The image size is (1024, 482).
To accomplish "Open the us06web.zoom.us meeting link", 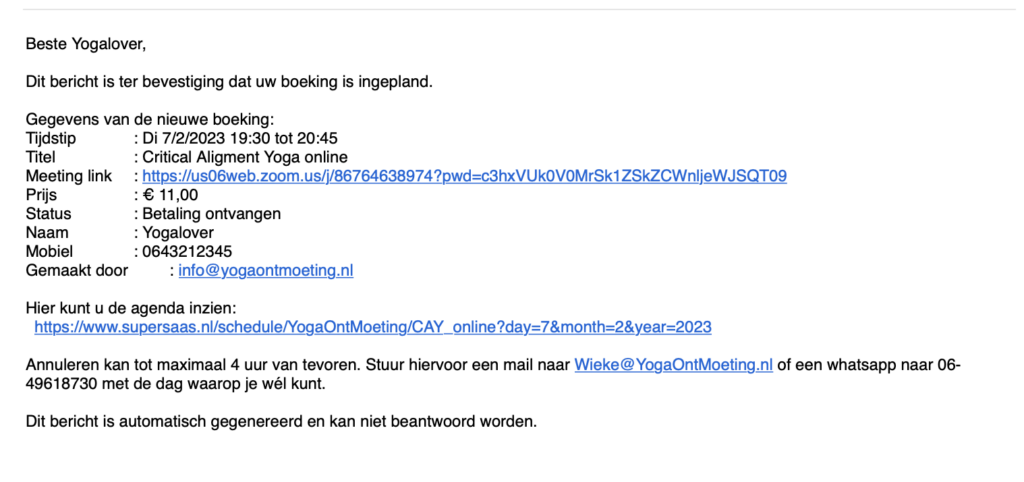I will pos(464,176).
